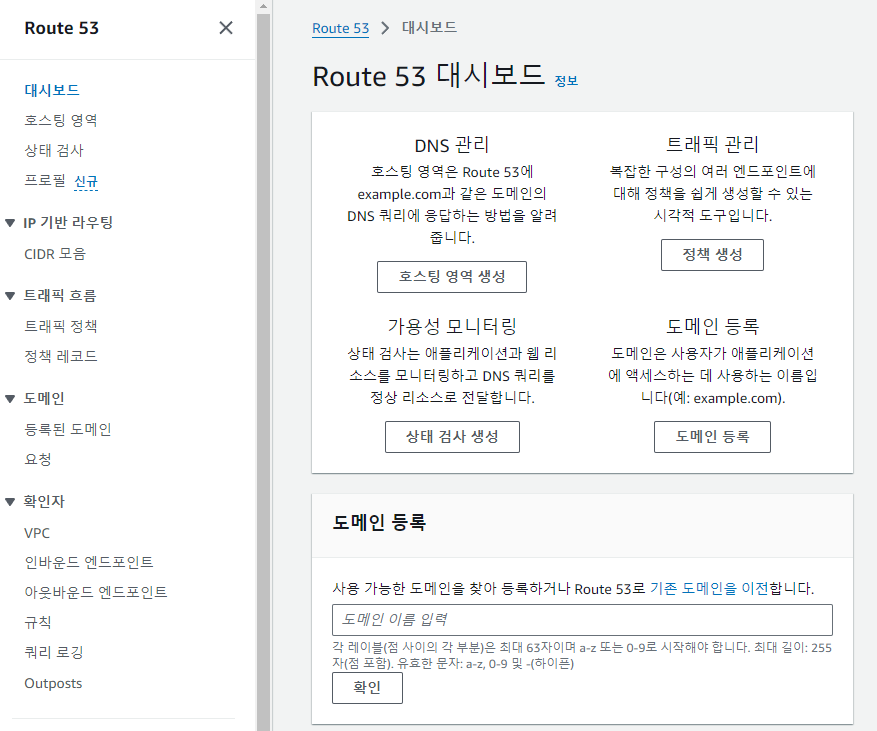Image resolution: width=877 pixels, height=731 pixels.
Task: Click the Route 53 breadcrumb link
Action: point(341,28)
